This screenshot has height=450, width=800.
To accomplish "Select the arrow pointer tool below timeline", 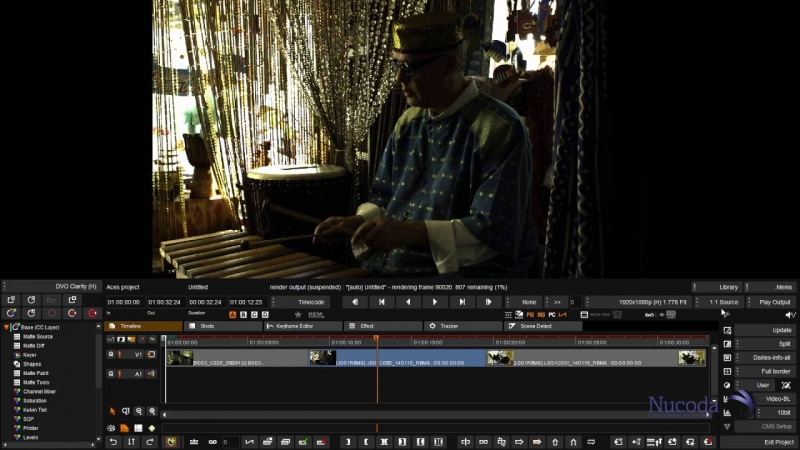I will coord(113,411).
